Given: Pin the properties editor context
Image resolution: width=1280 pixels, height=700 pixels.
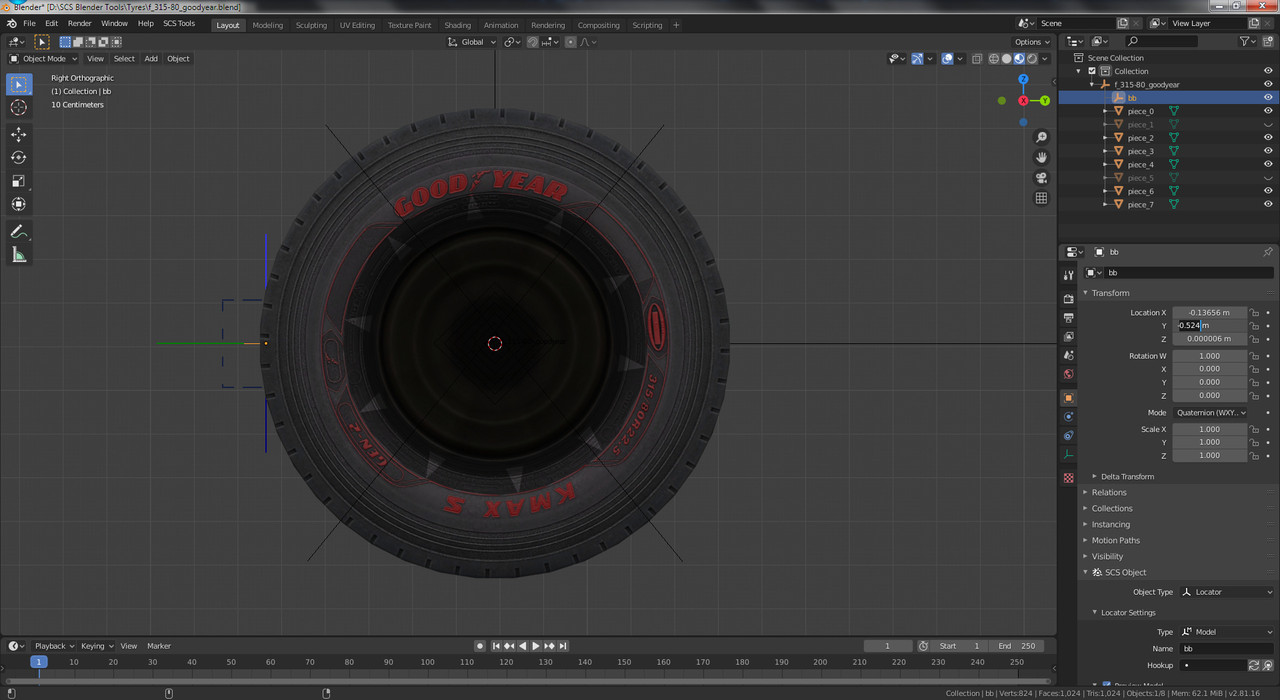Looking at the screenshot, I should tap(1268, 252).
